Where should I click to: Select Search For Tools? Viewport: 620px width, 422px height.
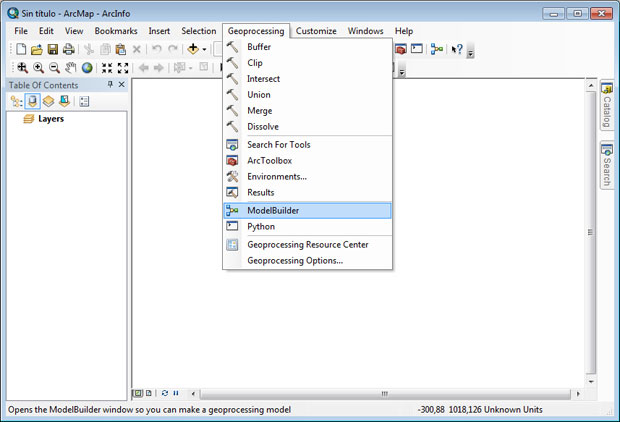point(308,145)
